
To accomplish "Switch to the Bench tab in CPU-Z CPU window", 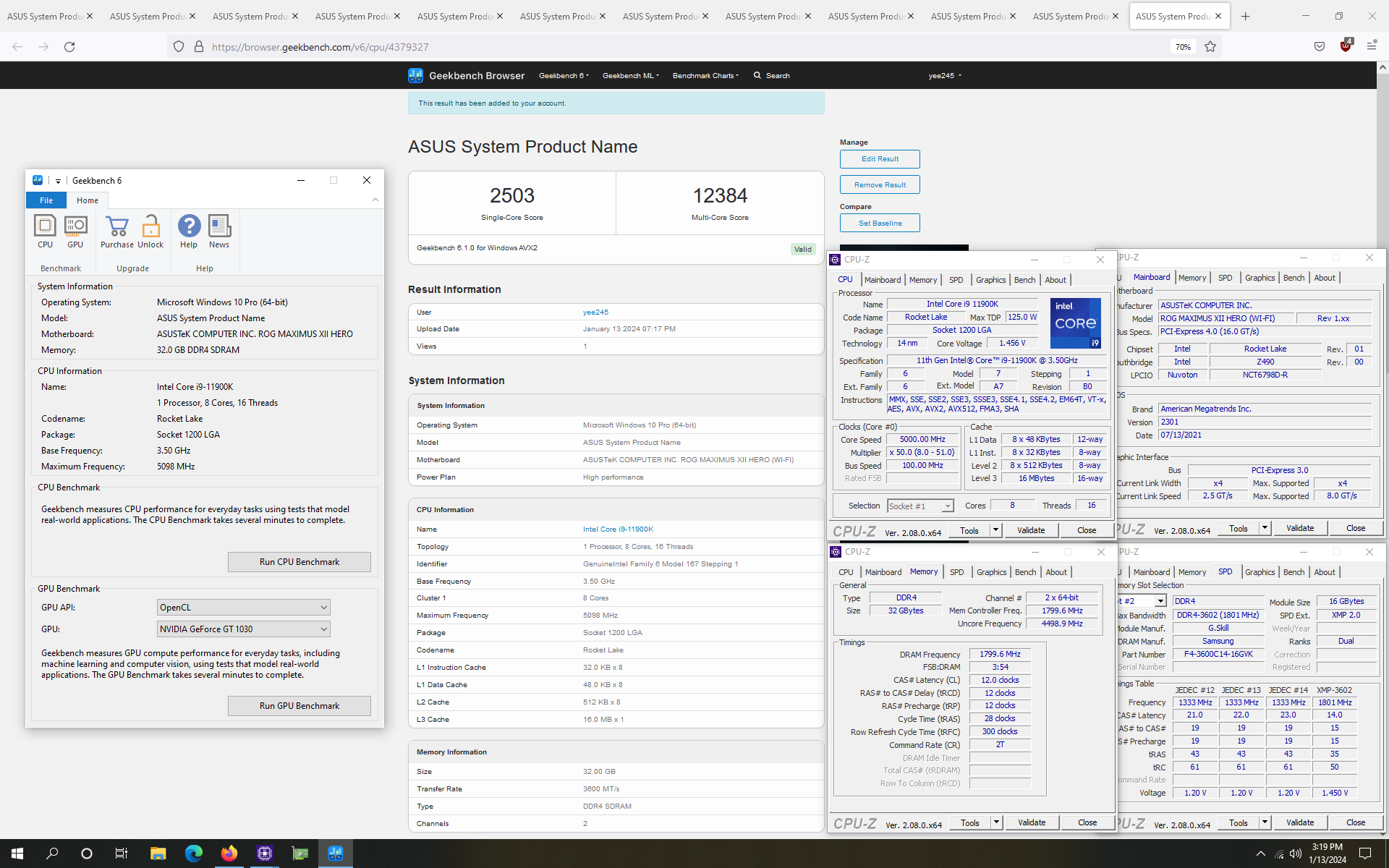I will 1024,280.
